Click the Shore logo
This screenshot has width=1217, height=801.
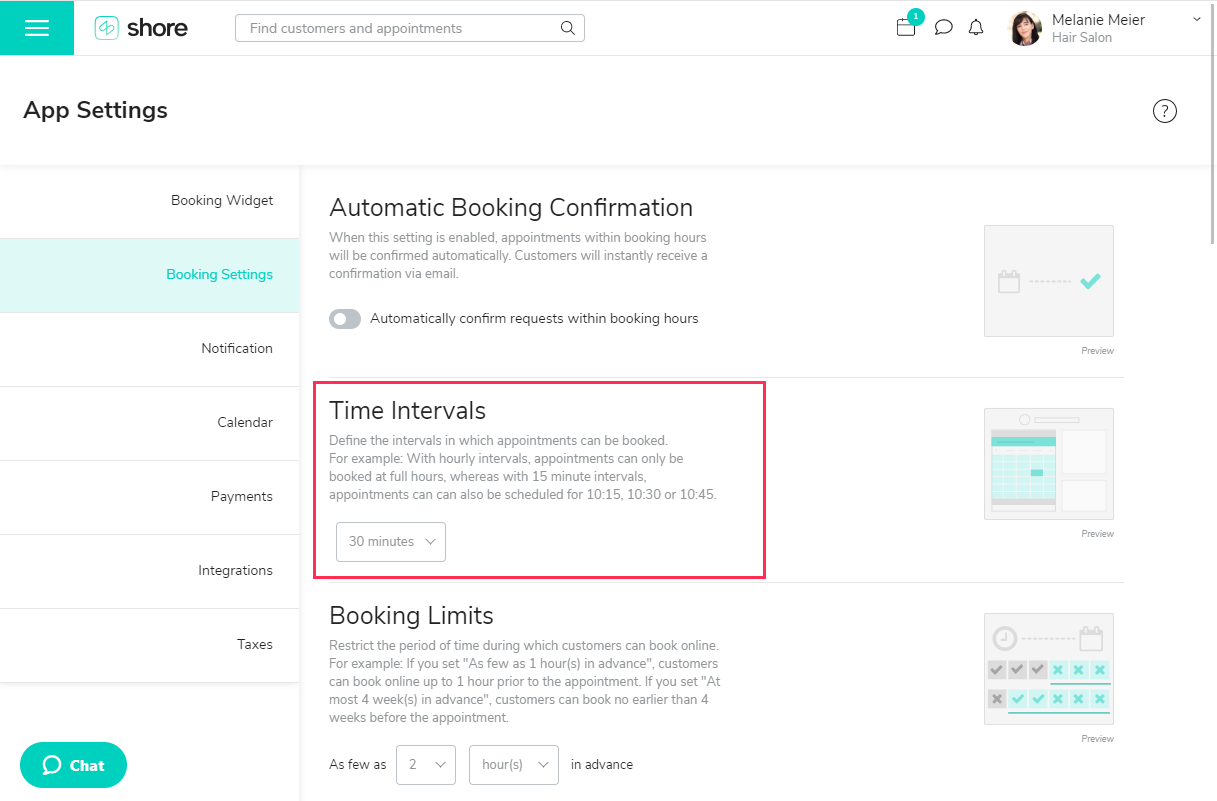click(x=141, y=28)
